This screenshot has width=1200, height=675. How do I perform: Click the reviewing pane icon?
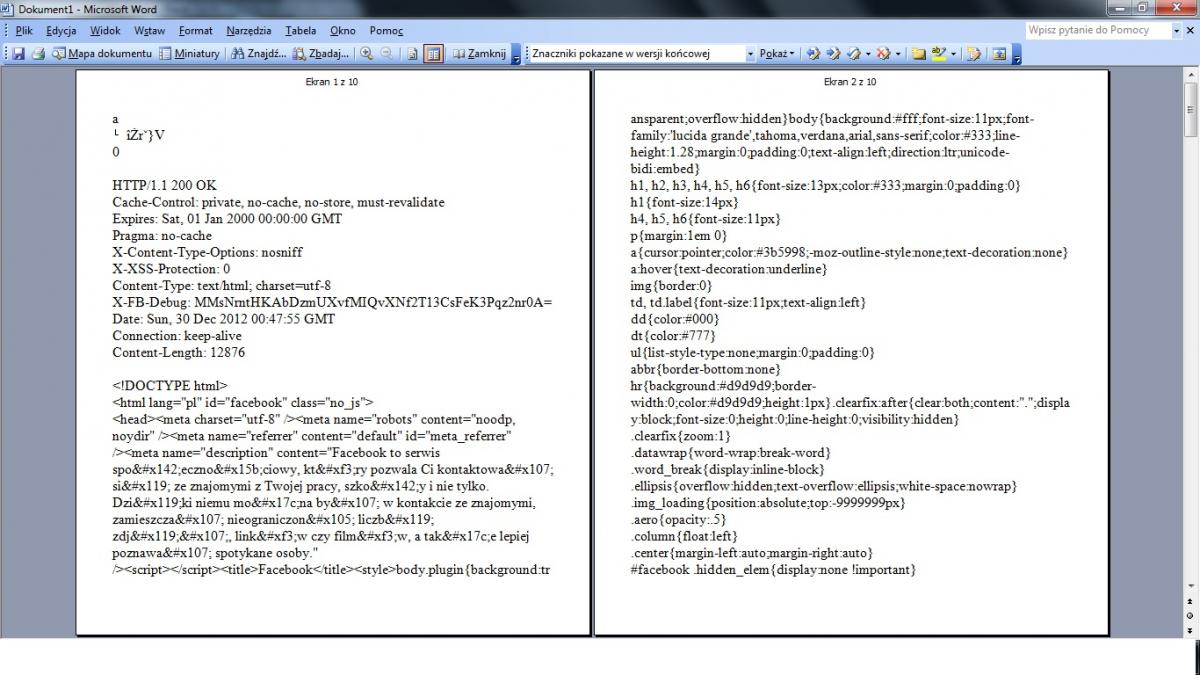click(x=997, y=53)
